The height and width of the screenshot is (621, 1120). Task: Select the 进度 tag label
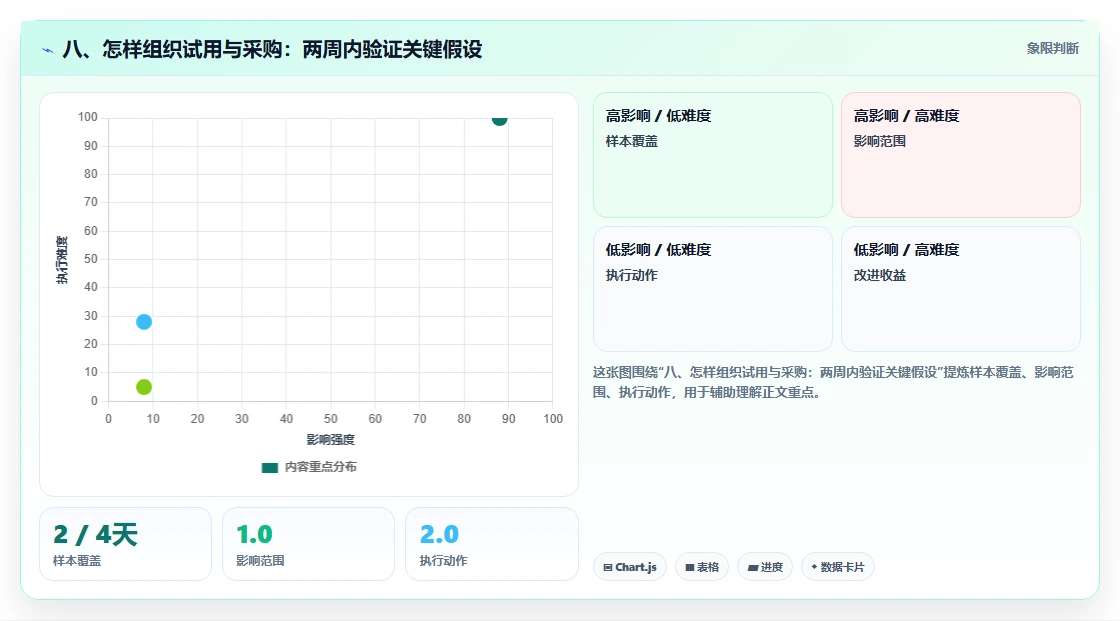(771, 567)
